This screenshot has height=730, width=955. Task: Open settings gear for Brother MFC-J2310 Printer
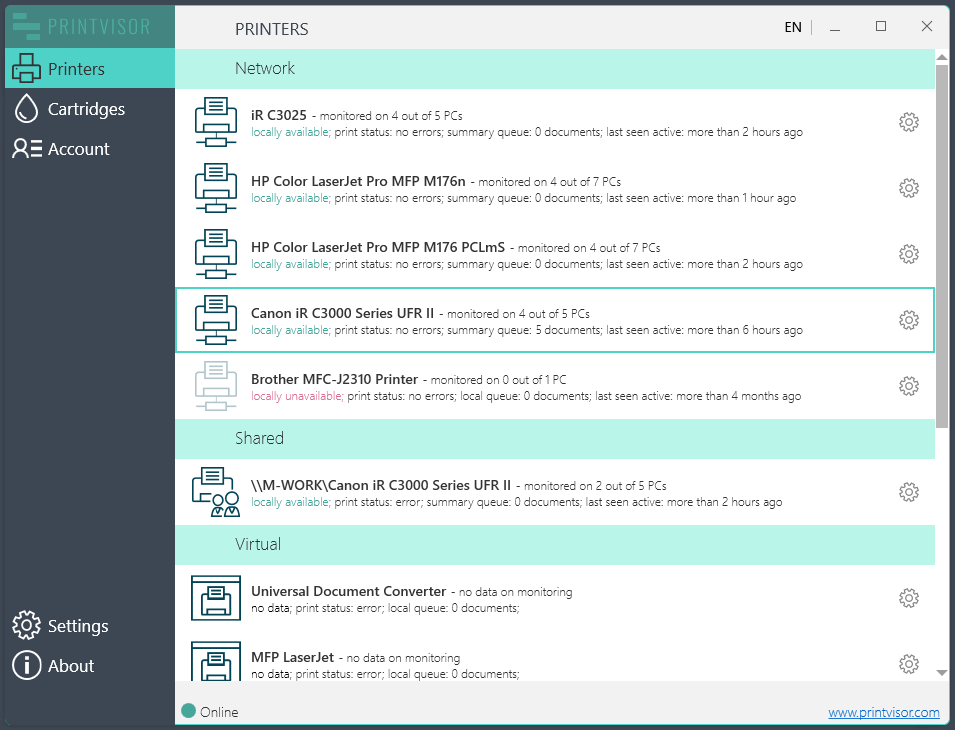click(908, 386)
